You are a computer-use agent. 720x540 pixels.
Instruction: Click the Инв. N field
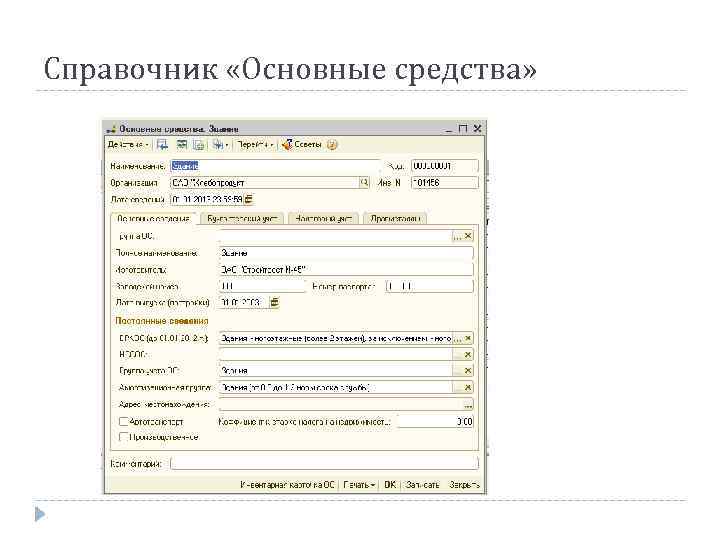coord(444,183)
